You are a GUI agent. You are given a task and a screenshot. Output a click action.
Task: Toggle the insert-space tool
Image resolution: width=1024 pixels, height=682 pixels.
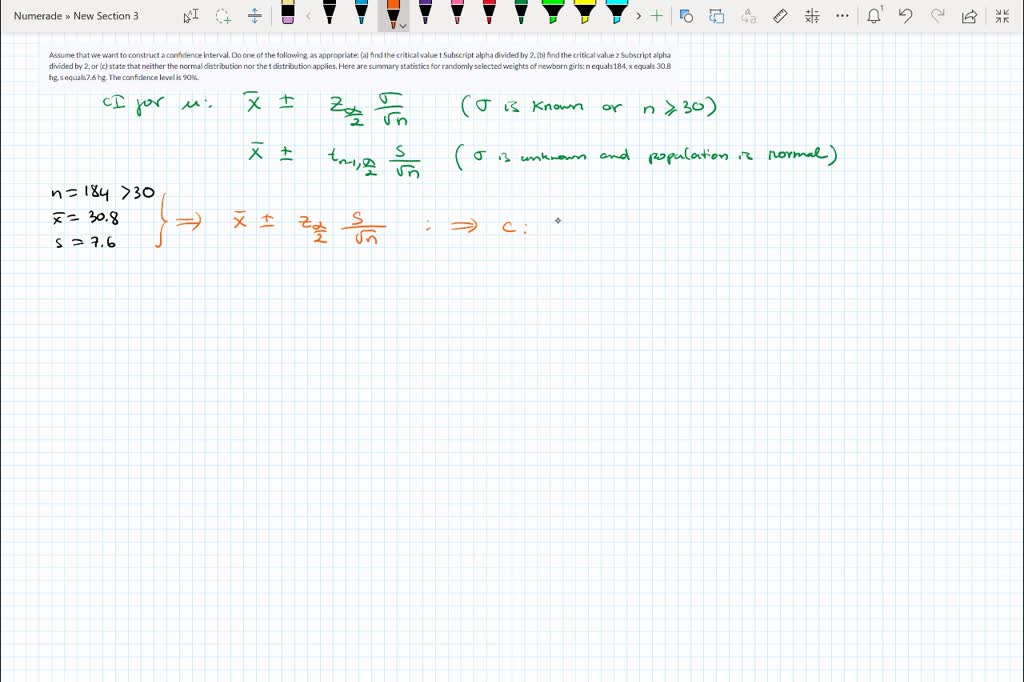coord(255,15)
